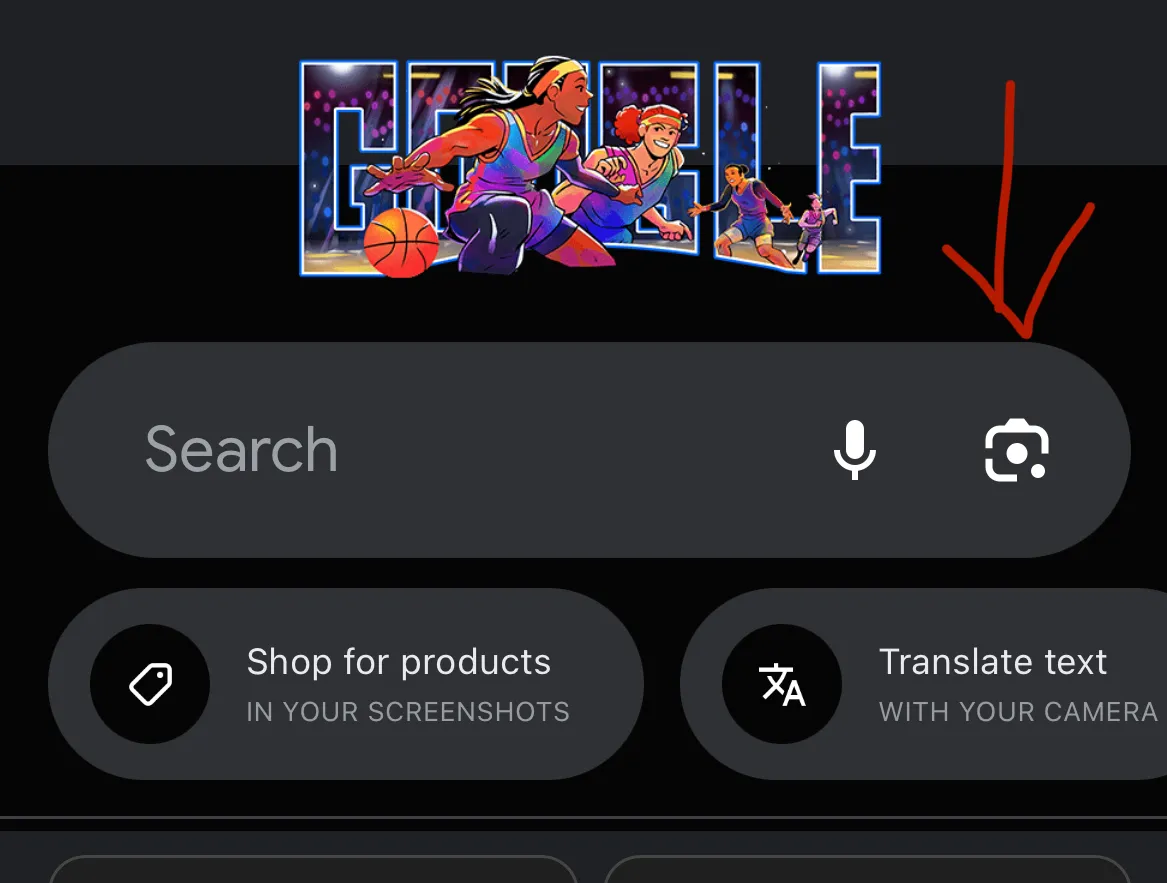Click the "IN YOUR SCREENSHOTS" subtitle

tap(408, 712)
